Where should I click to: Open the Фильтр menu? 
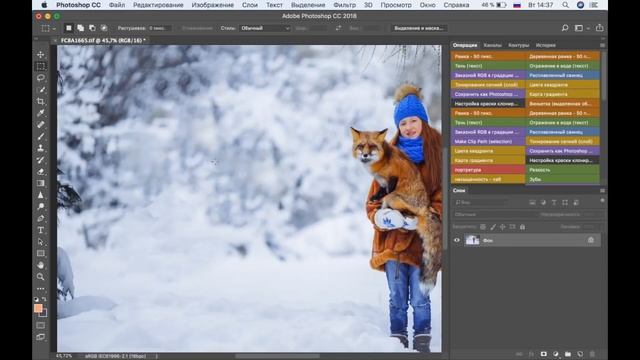(x=344, y=5)
